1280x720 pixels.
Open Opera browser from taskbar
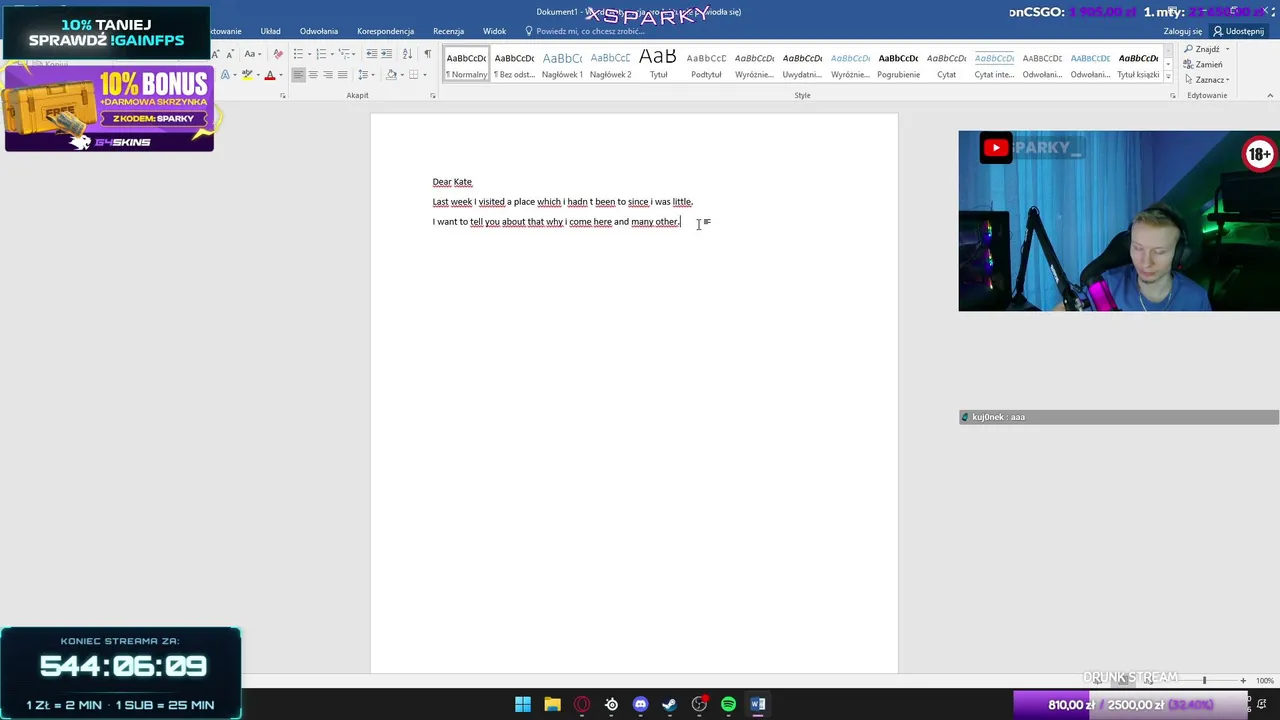582,704
